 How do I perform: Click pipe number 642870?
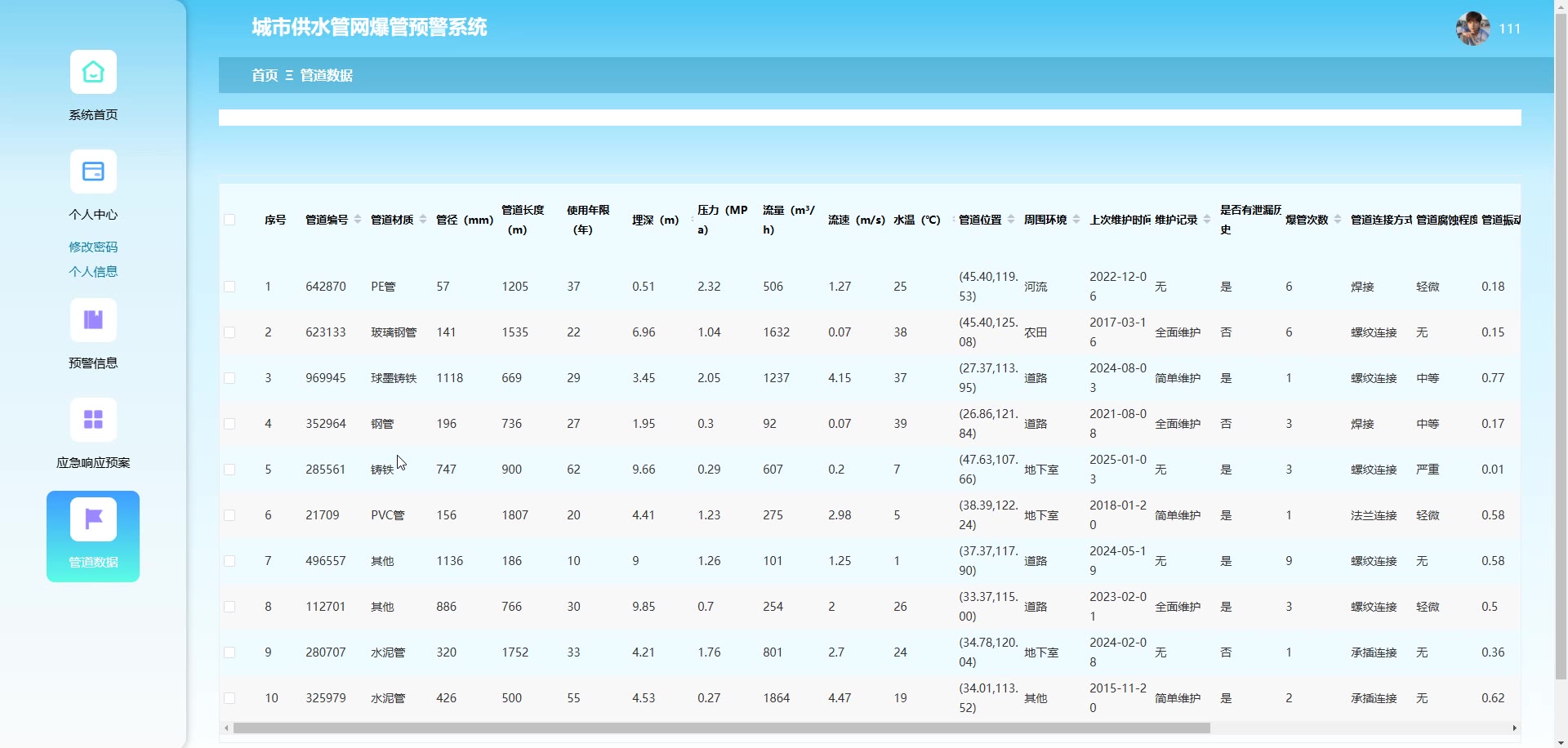tap(326, 287)
